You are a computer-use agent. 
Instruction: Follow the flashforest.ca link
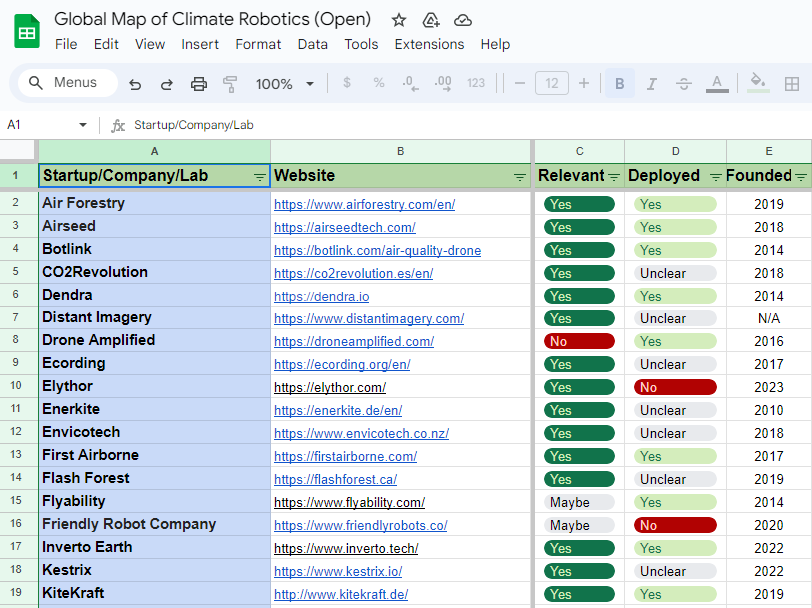pos(336,480)
